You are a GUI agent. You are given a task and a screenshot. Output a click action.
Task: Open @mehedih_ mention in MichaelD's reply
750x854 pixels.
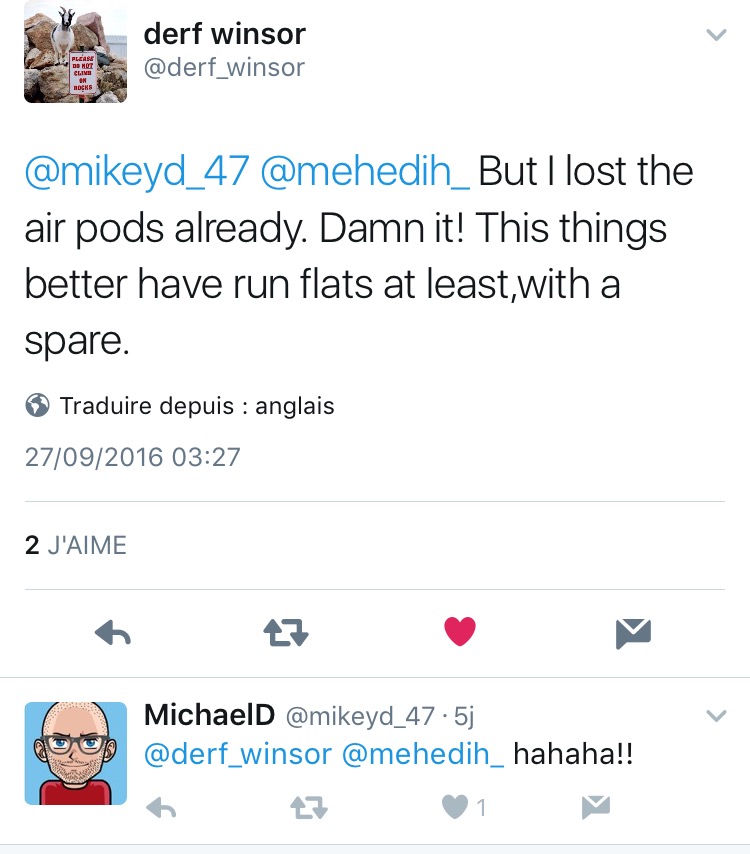(423, 754)
